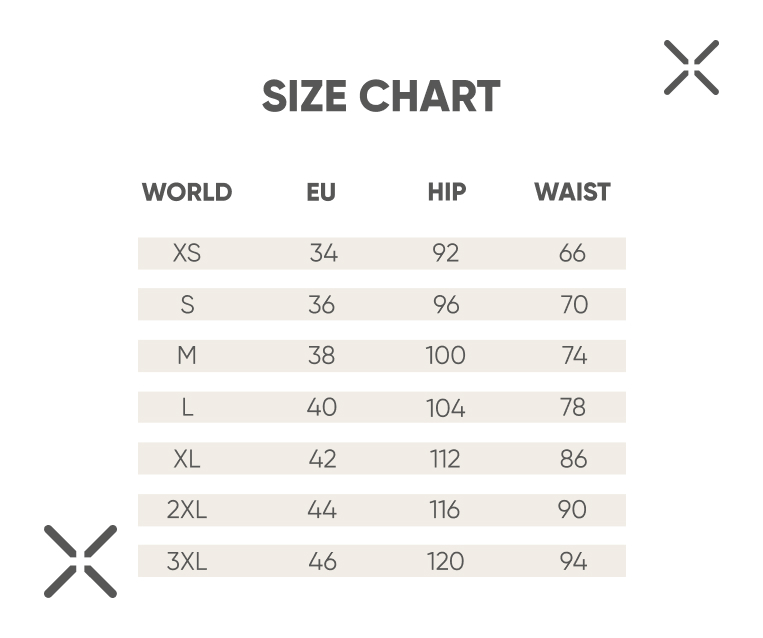Select the XL size row label
This screenshot has width=763, height=638.
tap(187, 459)
